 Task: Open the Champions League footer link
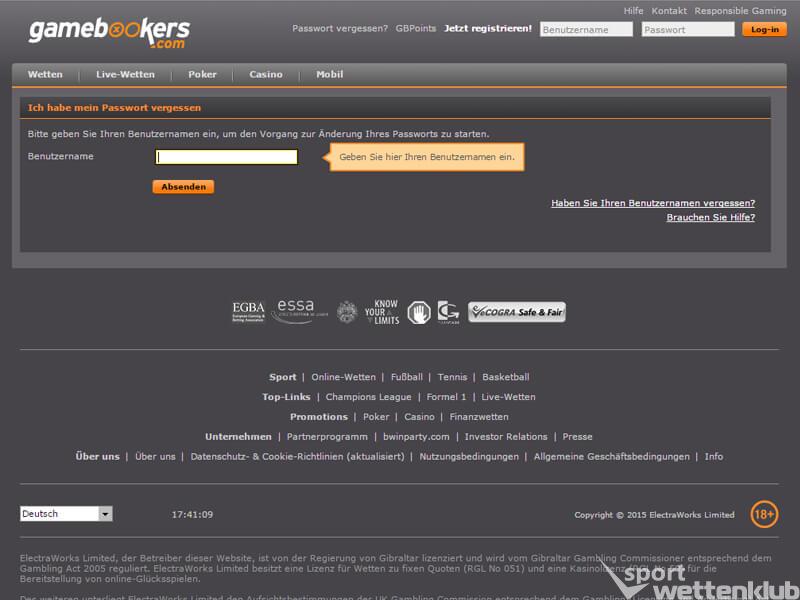(368, 397)
